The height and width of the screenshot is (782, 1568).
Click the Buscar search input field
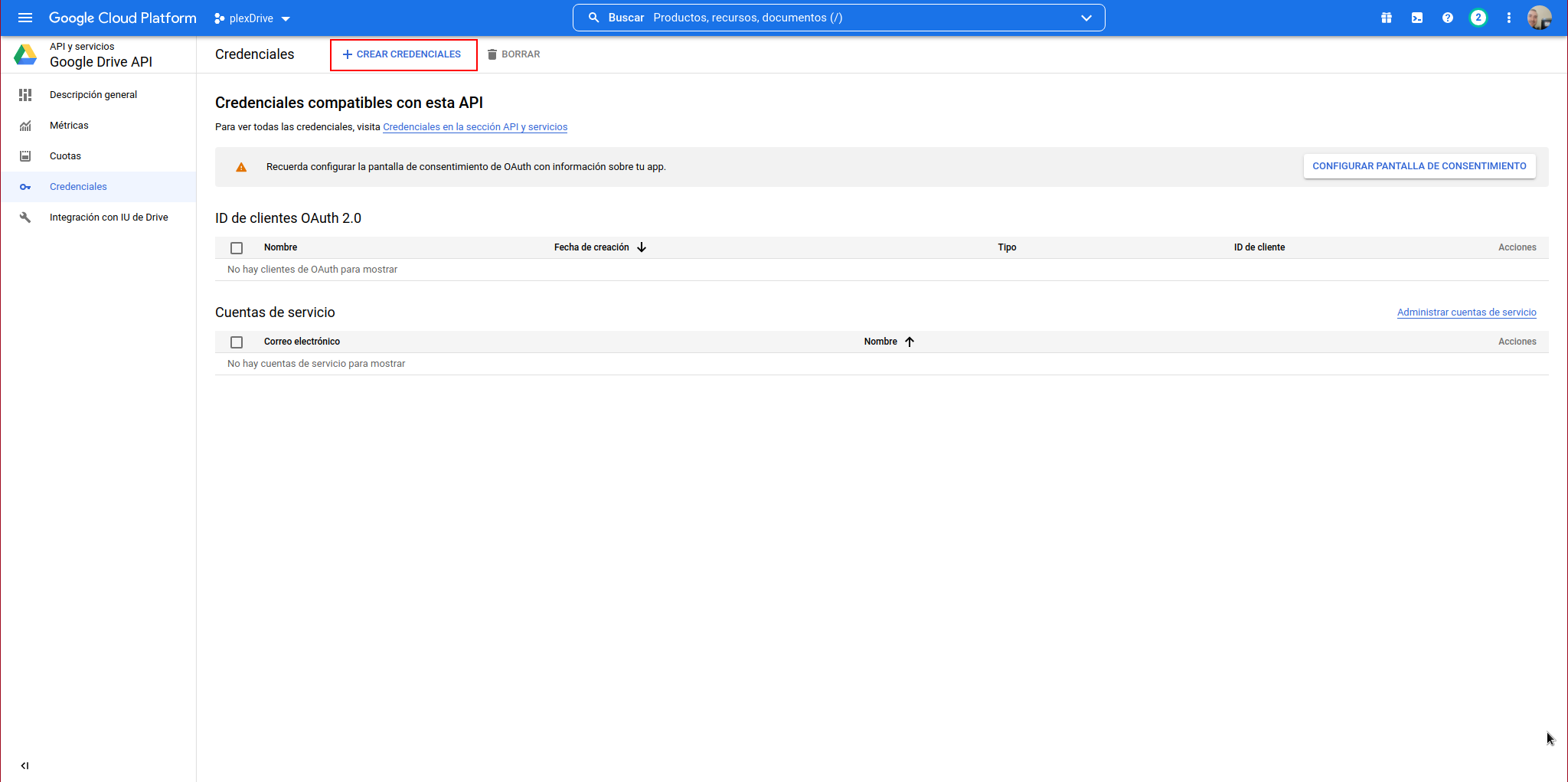click(842, 18)
